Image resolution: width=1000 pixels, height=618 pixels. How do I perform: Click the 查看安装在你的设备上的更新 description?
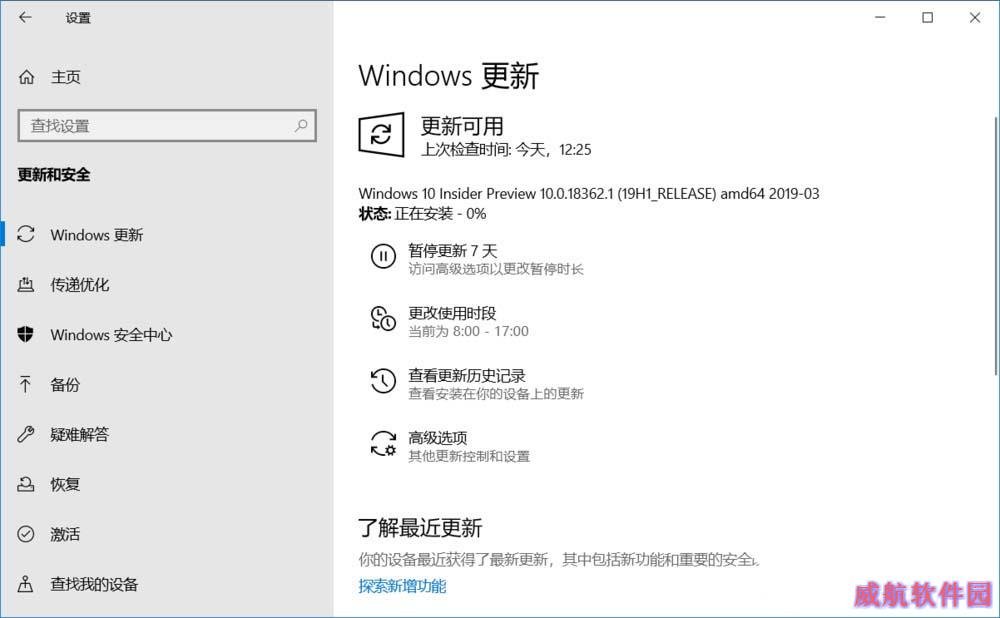pyautogui.click(x=496, y=394)
